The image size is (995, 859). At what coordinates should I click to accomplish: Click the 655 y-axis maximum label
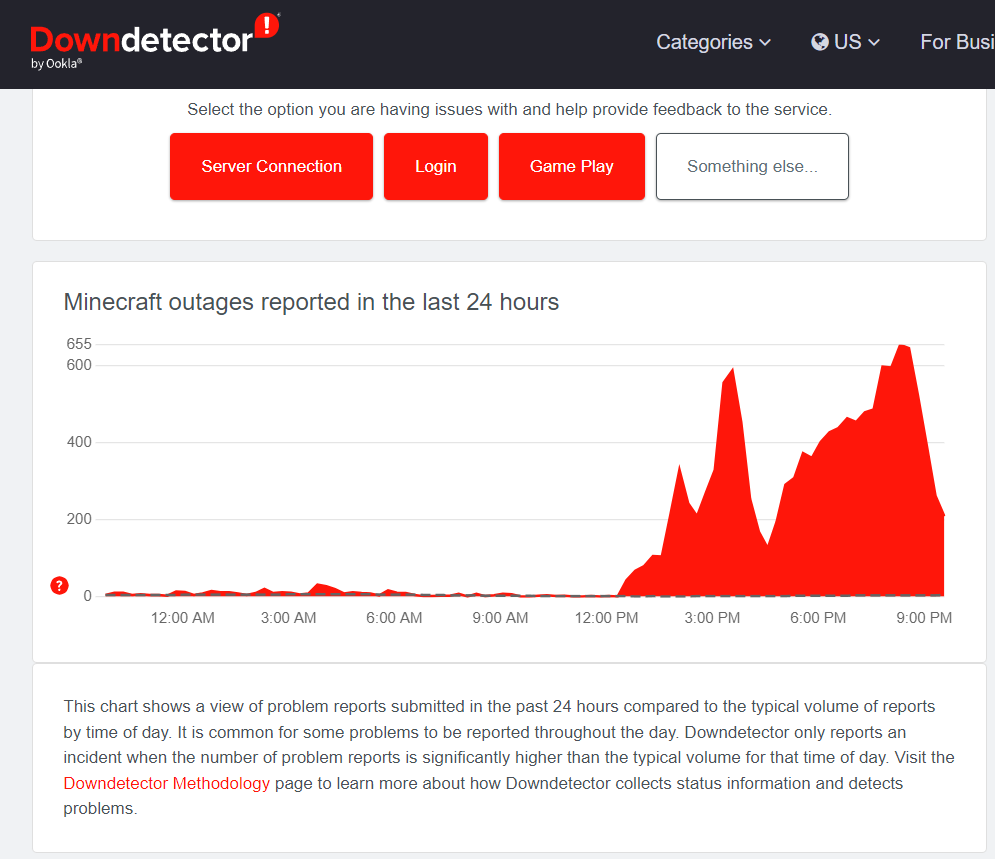[x=79, y=344]
